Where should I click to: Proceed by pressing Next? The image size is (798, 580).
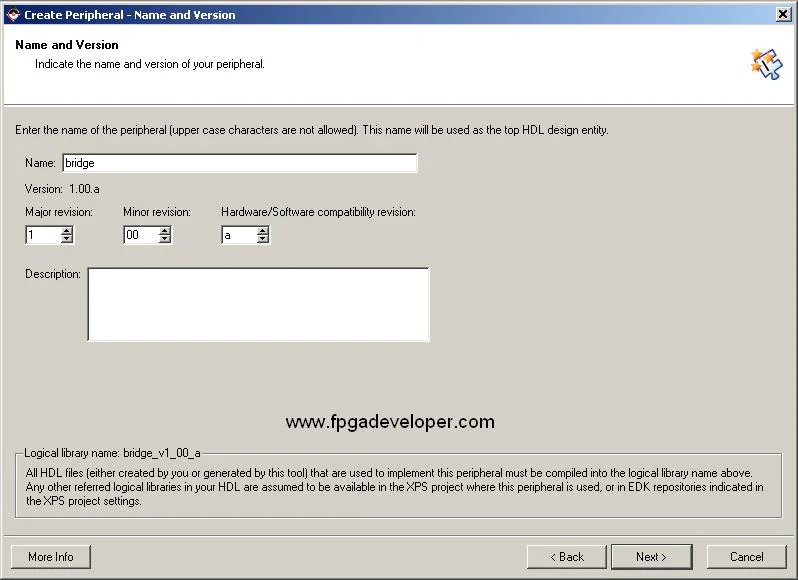[x=650, y=557]
